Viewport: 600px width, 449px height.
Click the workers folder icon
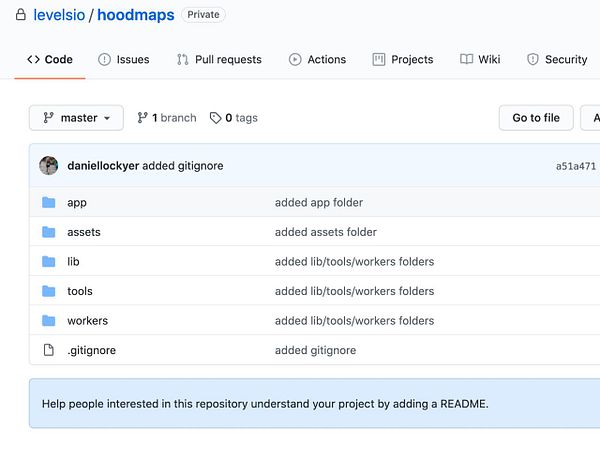point(48,321)
